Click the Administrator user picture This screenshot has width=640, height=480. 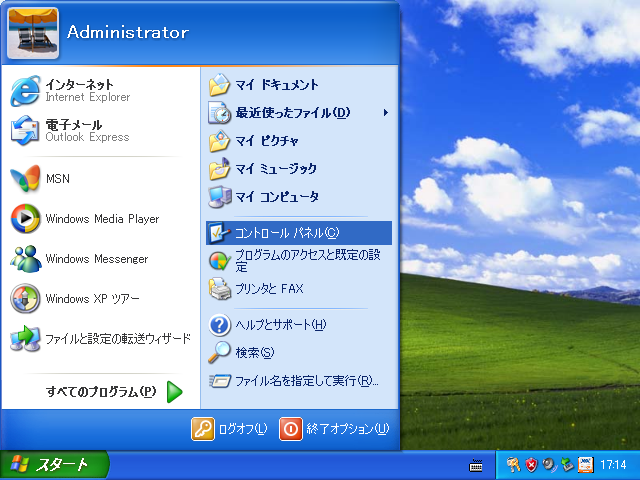tap(33, 33)
